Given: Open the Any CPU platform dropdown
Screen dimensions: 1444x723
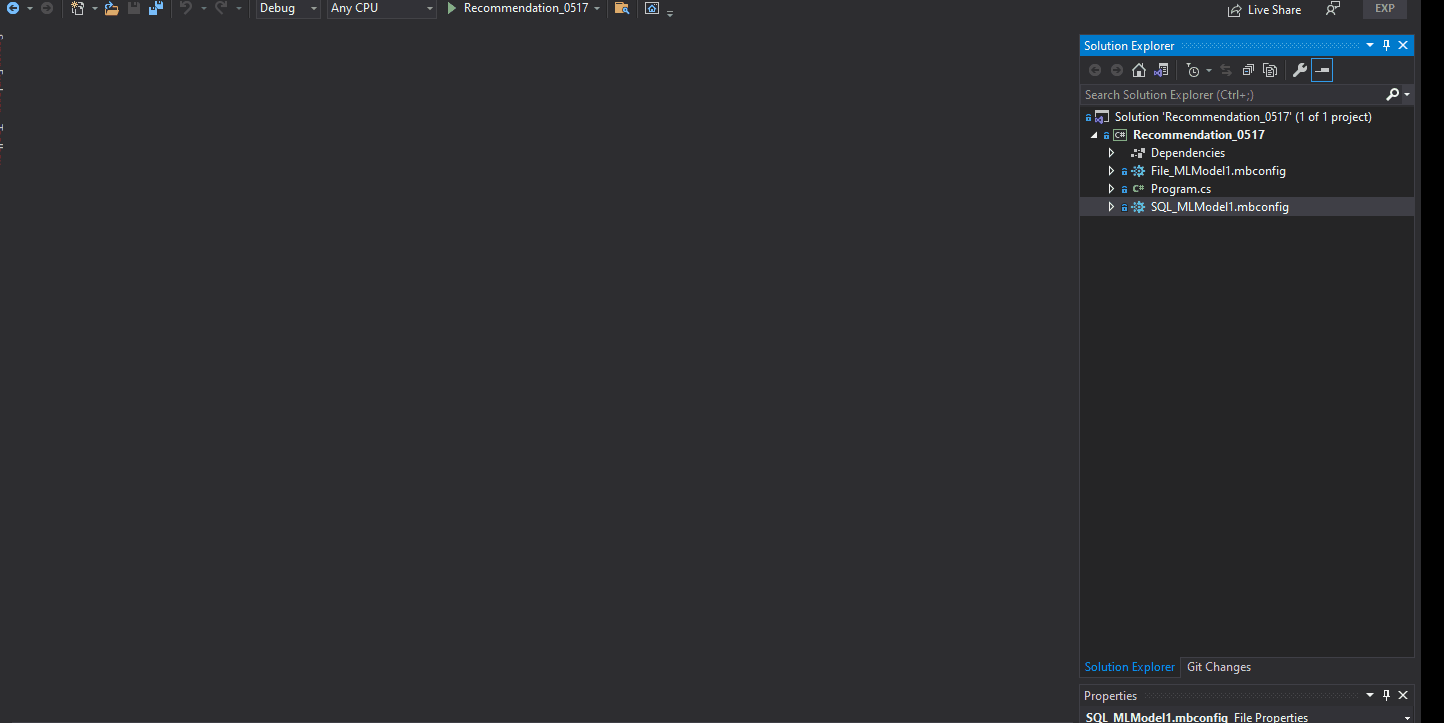Looking at the screenshot, I should pyautogui.click(x=382, y=8).
